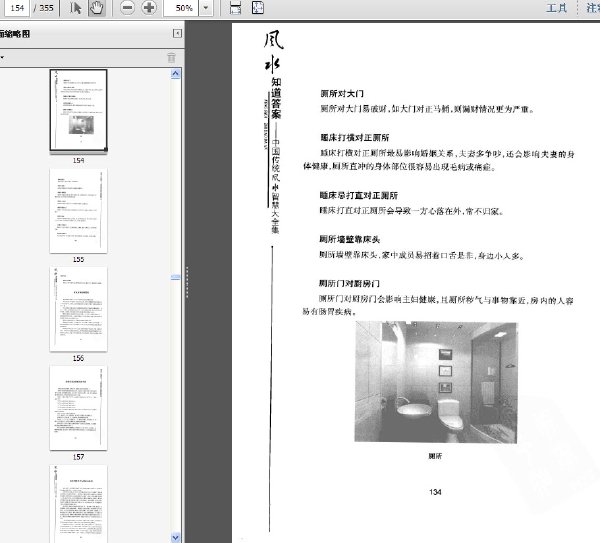The height and width of the screenshot is (543, 600).
Task: Click heading 厕所门对厨房门
Action: click(349, 284)
